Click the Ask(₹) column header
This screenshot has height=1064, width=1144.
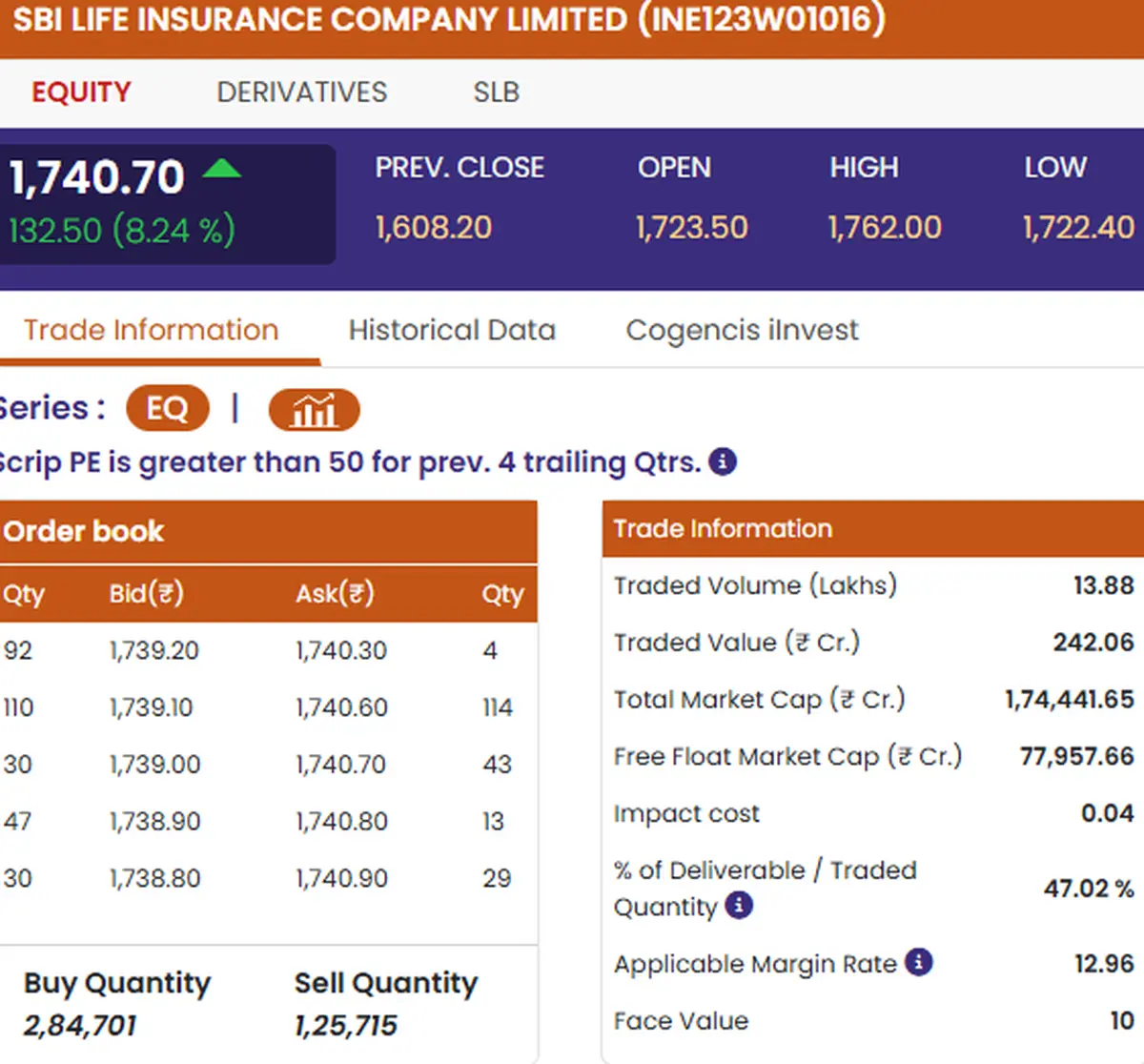click(x=335, y=594)
